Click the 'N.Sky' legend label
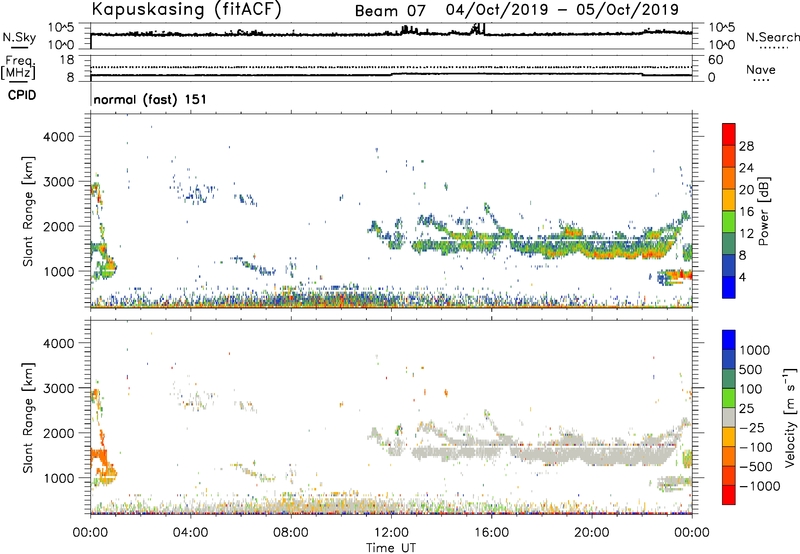The image size is (800, 554). [x=19, y=37]
